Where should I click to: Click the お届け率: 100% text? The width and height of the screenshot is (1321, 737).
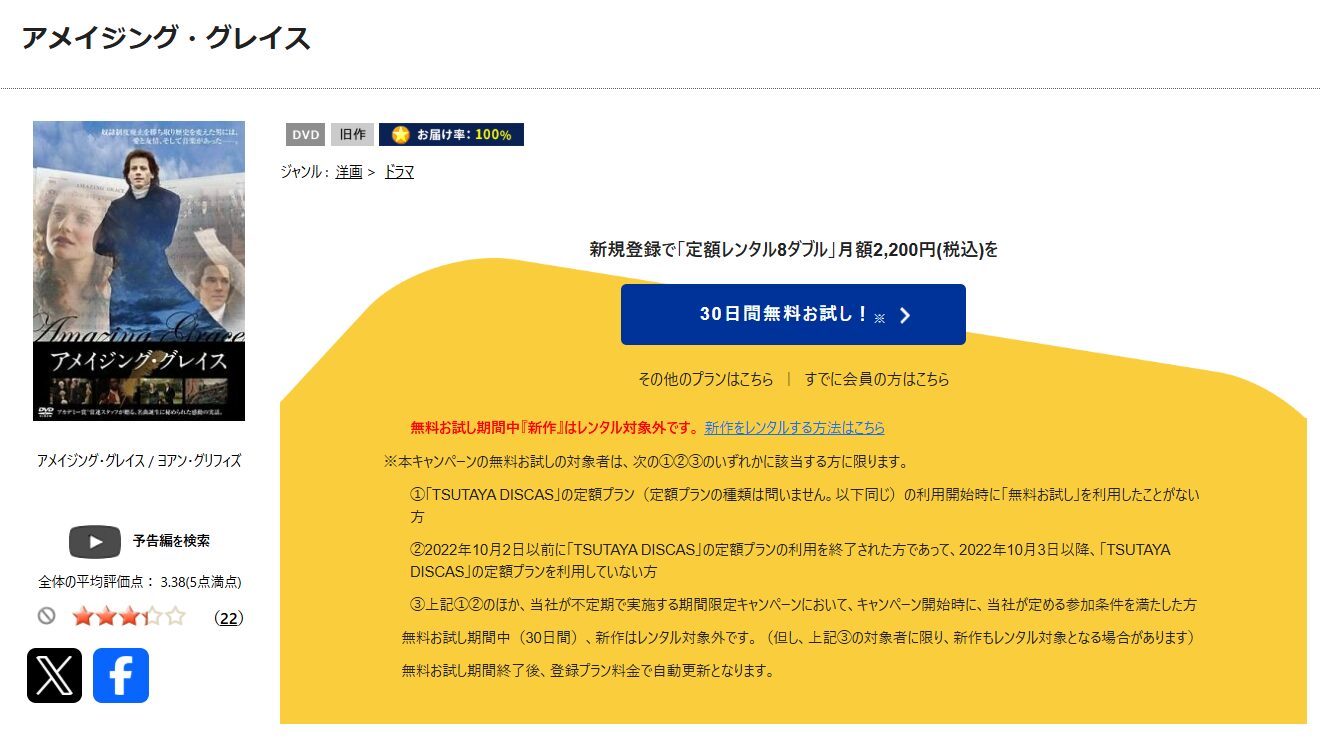(464, 135)
